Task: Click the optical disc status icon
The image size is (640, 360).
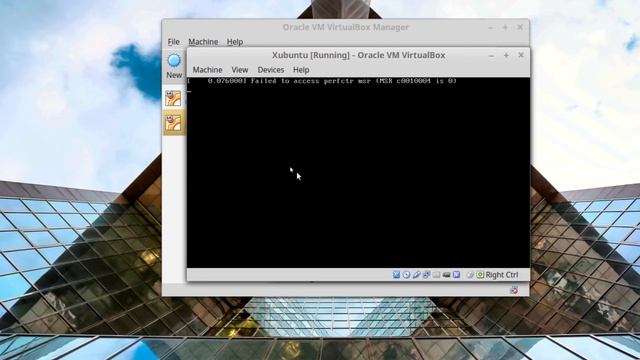Action: coord(406,275)
